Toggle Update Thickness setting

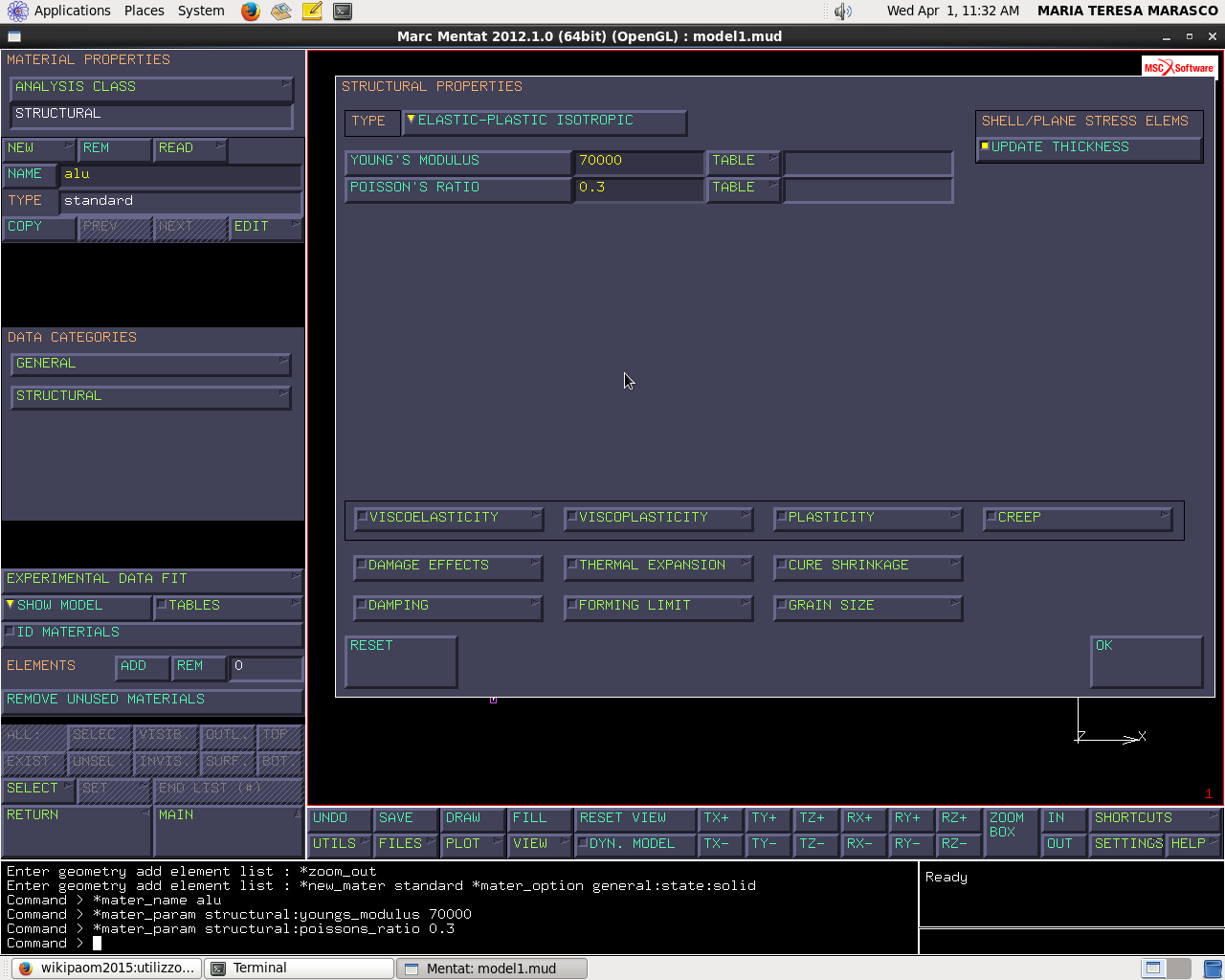[x=1089, y=148]
